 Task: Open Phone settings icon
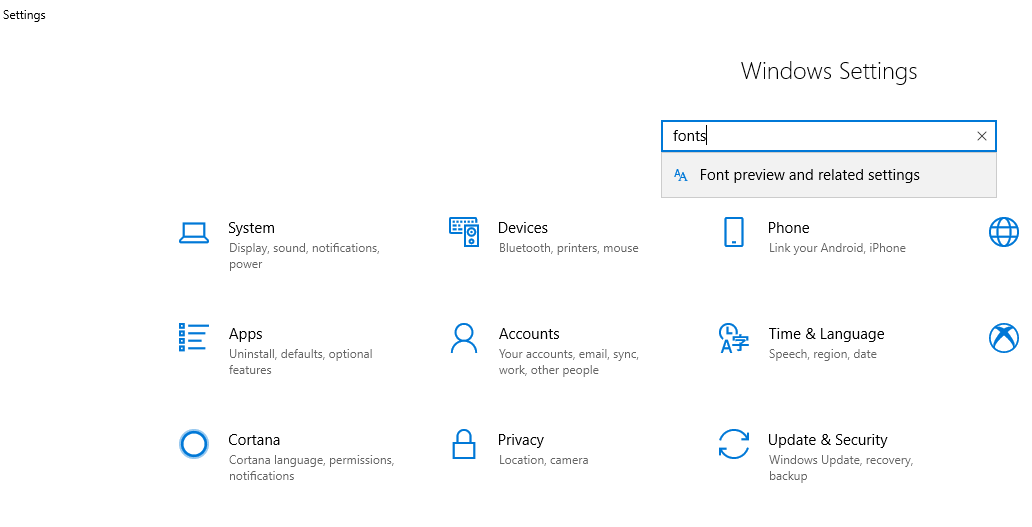(x=733, y=232)
